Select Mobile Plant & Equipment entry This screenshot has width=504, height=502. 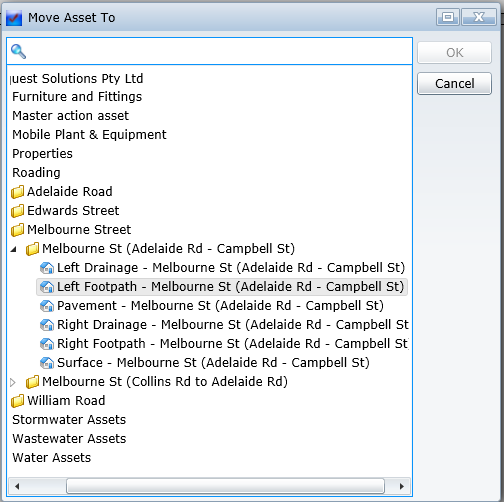89,135
